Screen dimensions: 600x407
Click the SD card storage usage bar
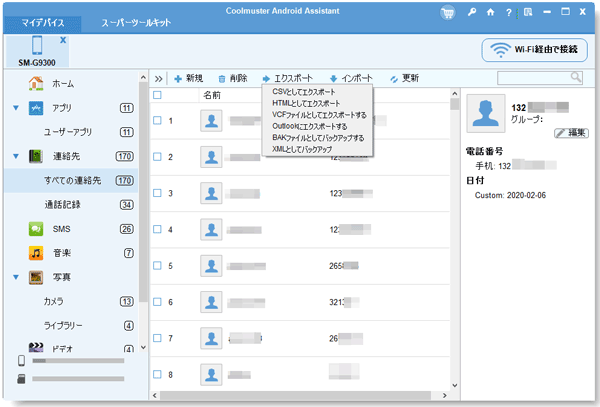(x=78, y=379)
